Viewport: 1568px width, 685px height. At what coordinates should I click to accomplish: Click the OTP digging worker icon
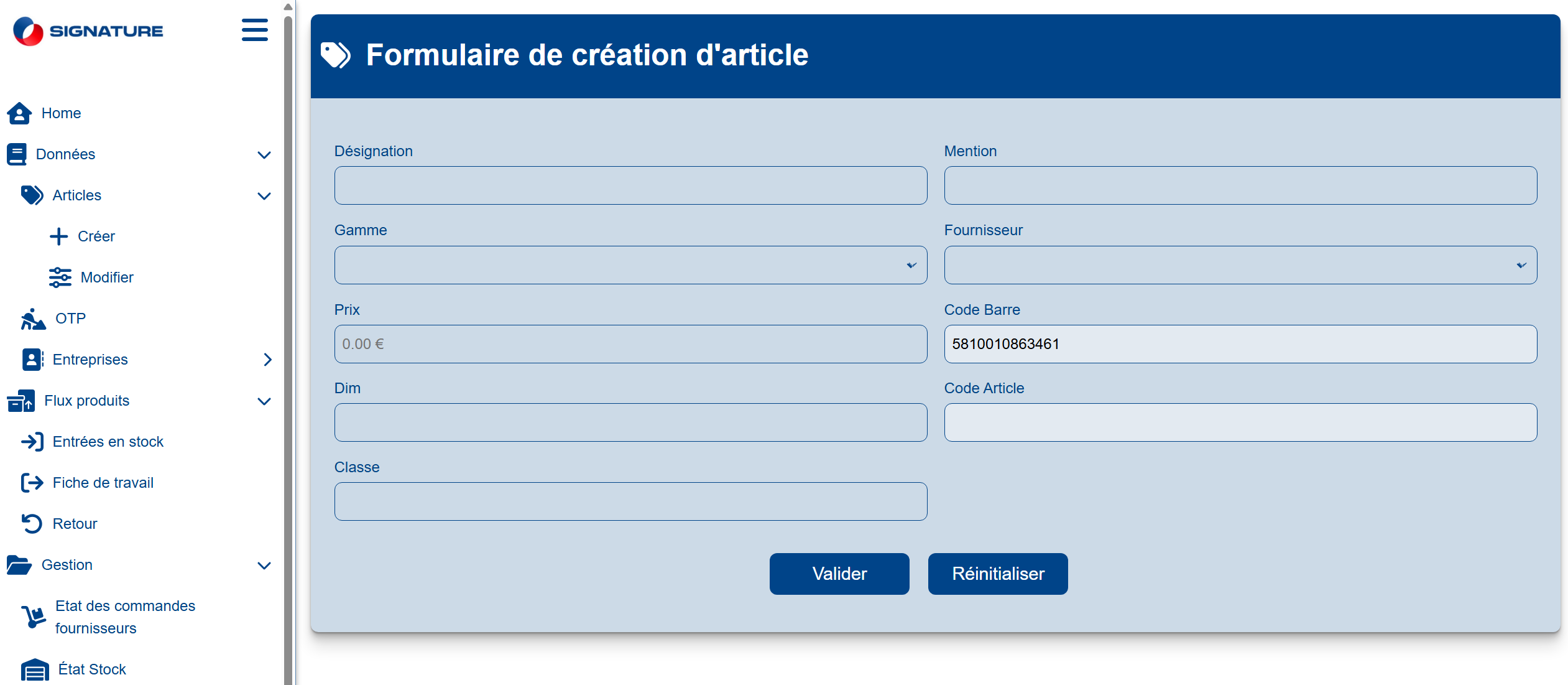34,319
